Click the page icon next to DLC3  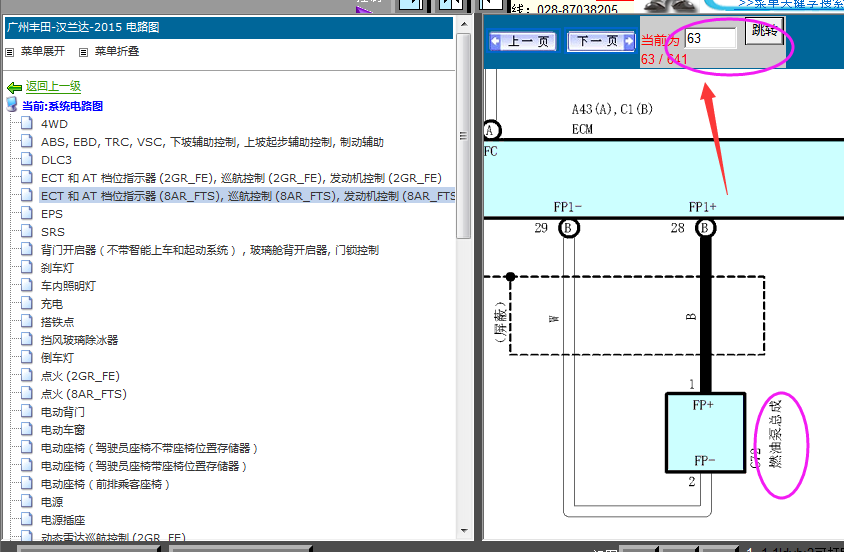click(27, 160)
